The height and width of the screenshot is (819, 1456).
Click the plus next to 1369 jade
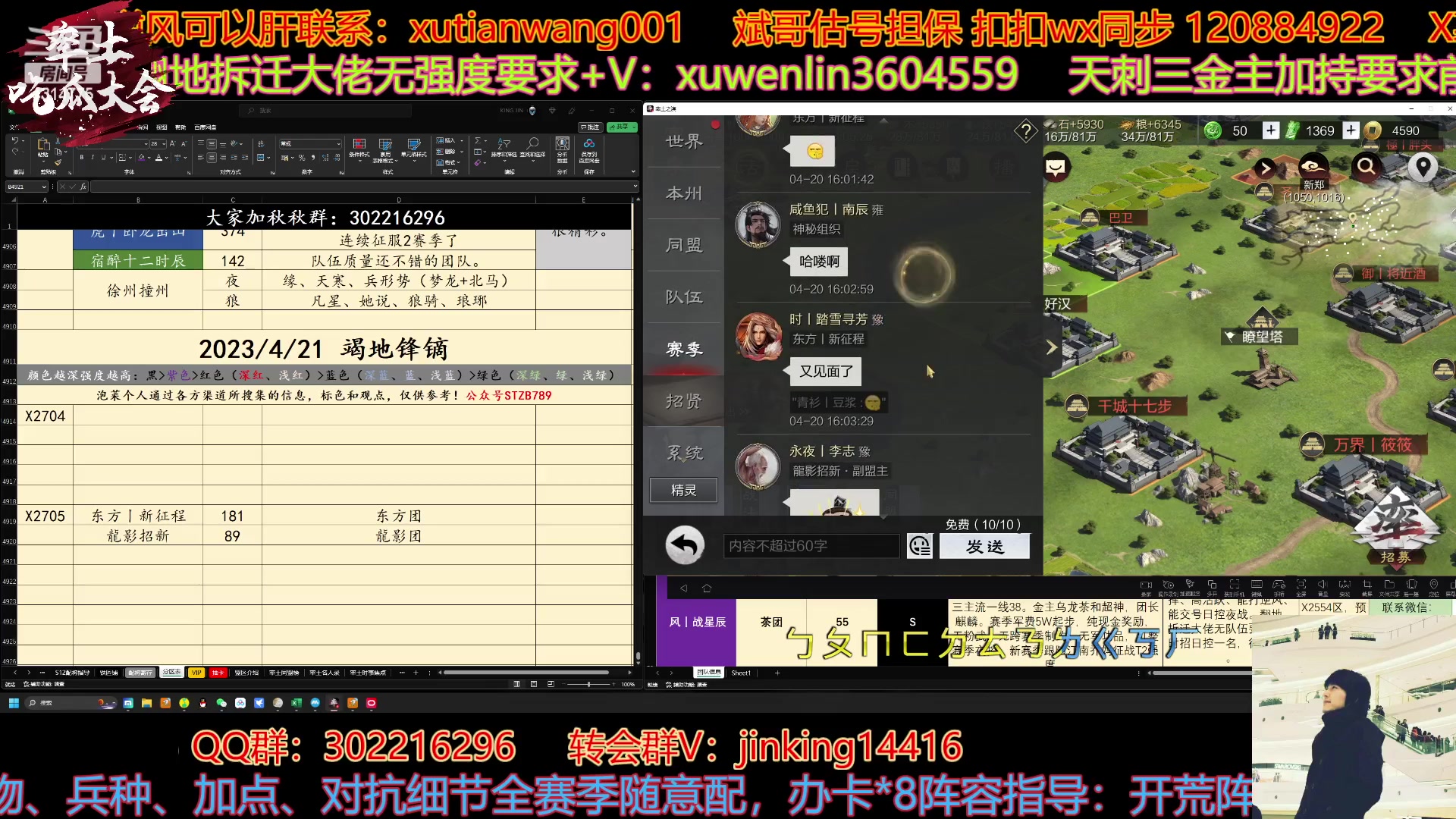1351,130
